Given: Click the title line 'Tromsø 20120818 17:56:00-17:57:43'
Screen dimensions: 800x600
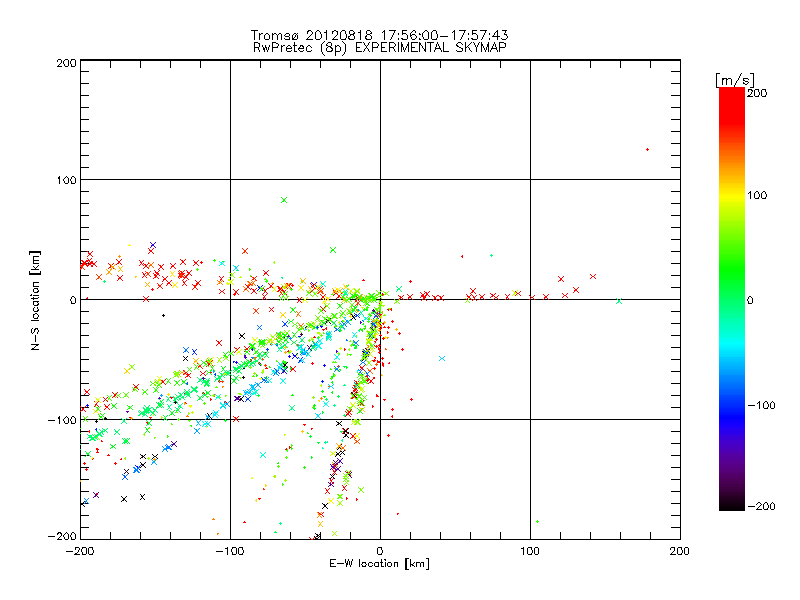Looking at the screenshot, I should coord(379,35).
